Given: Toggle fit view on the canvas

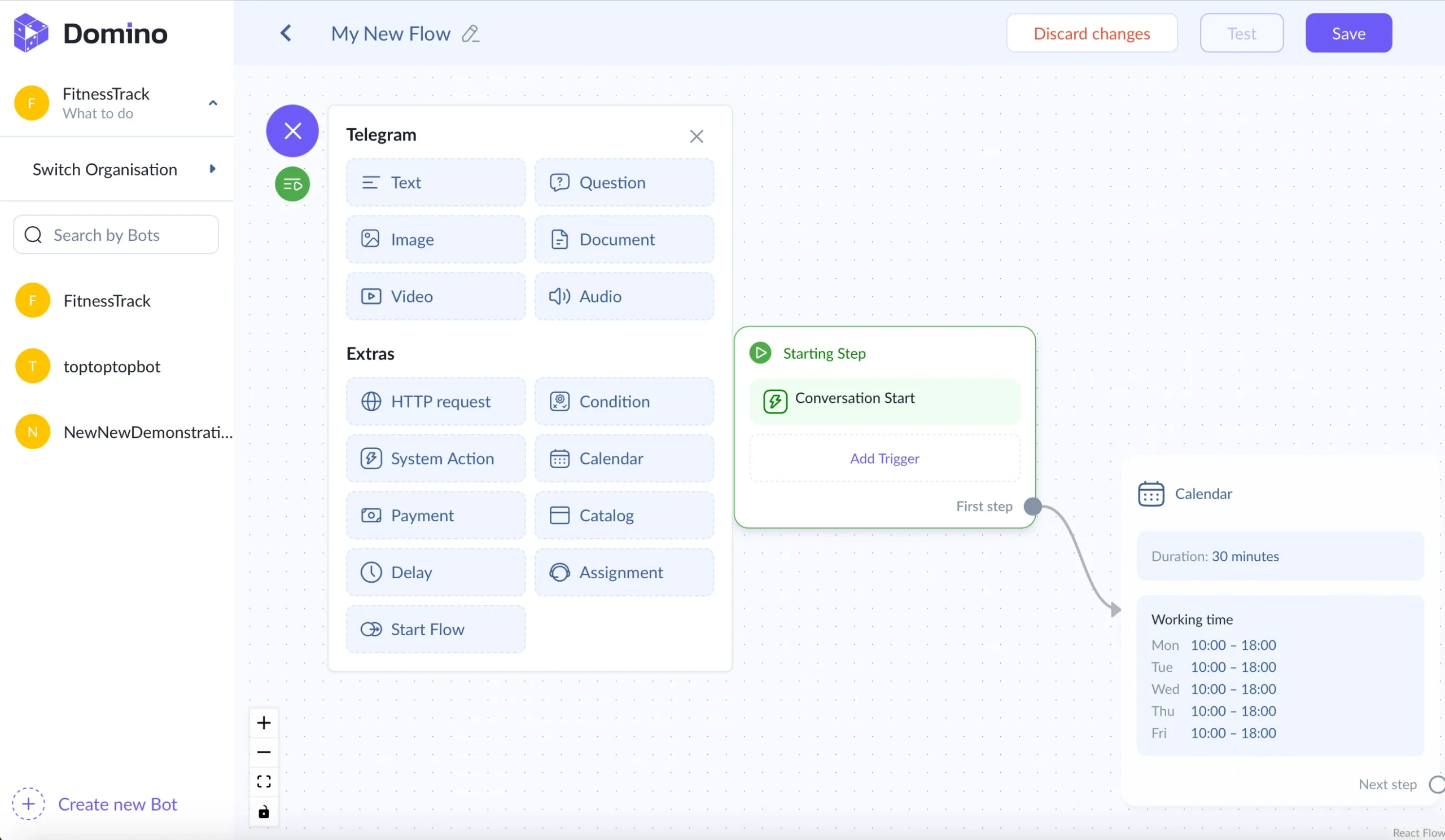Looking at the screenshot, I should (264, 781).
